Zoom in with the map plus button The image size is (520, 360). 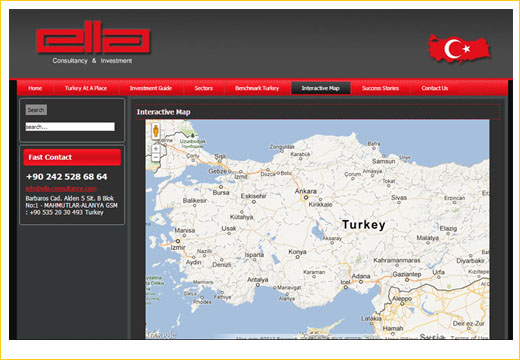[x=156, y=149]
